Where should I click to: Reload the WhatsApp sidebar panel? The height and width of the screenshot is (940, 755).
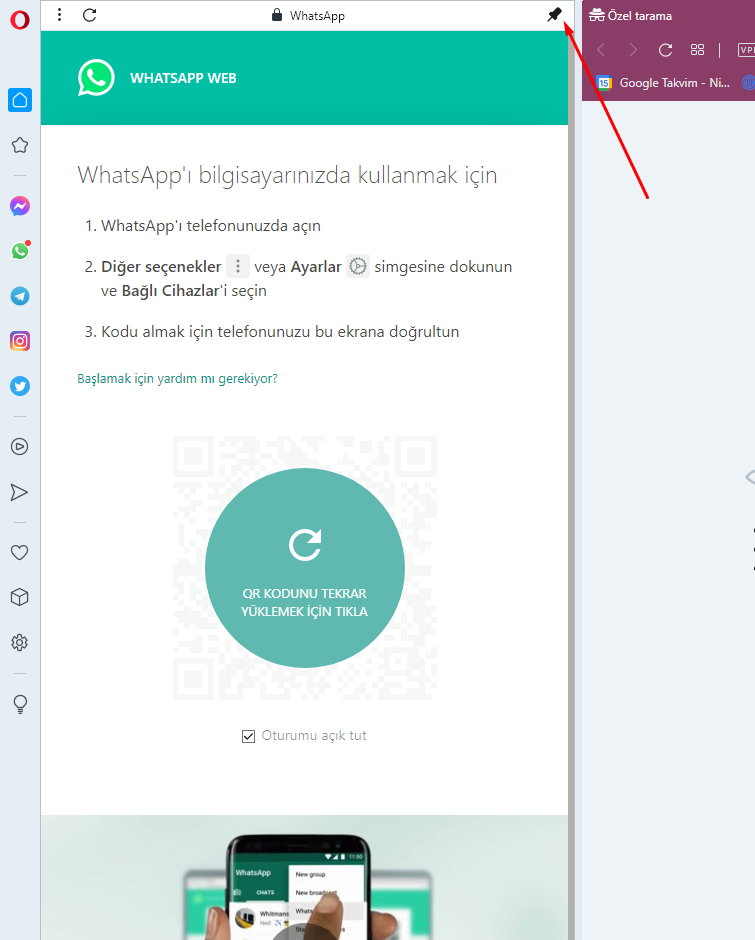[x=90, y=15]
